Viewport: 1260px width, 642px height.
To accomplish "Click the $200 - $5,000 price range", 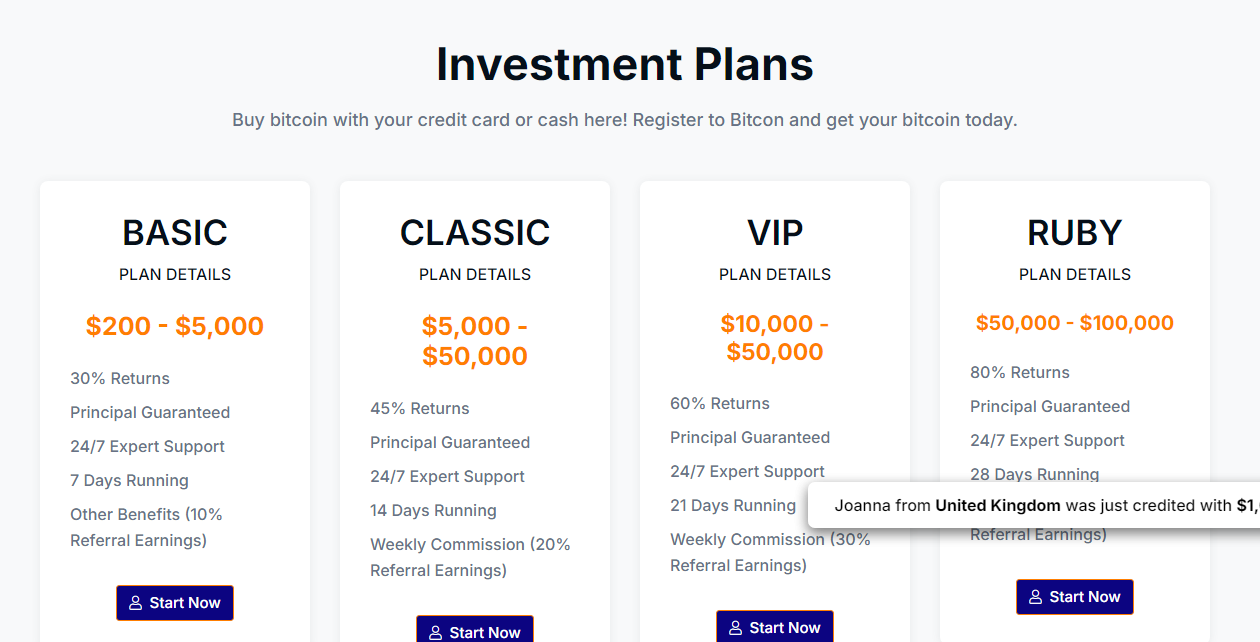I will pyautogui.click(x=175, y=326).
